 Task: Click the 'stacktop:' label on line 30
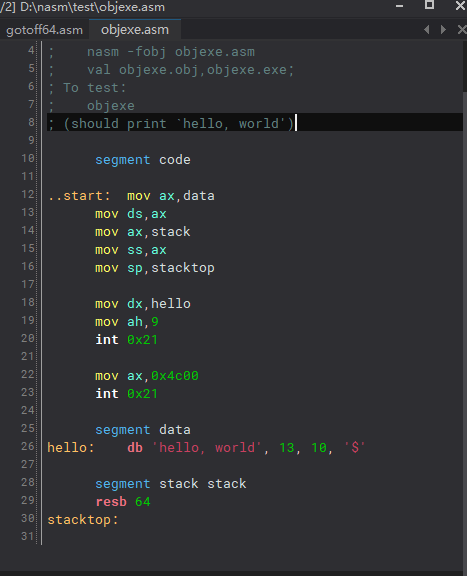click(x=83, y=520)
